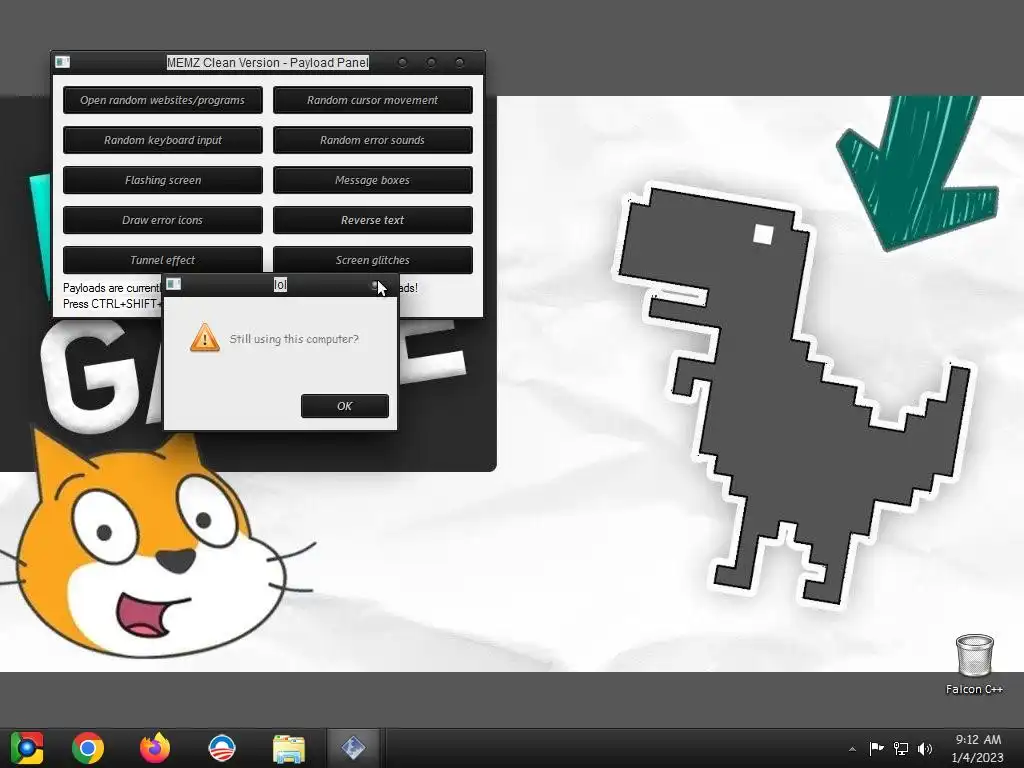Toggle the 'Random keyboard input' payload
The height and width of the screenshot is (768, 1024).
tap(163, 140)
